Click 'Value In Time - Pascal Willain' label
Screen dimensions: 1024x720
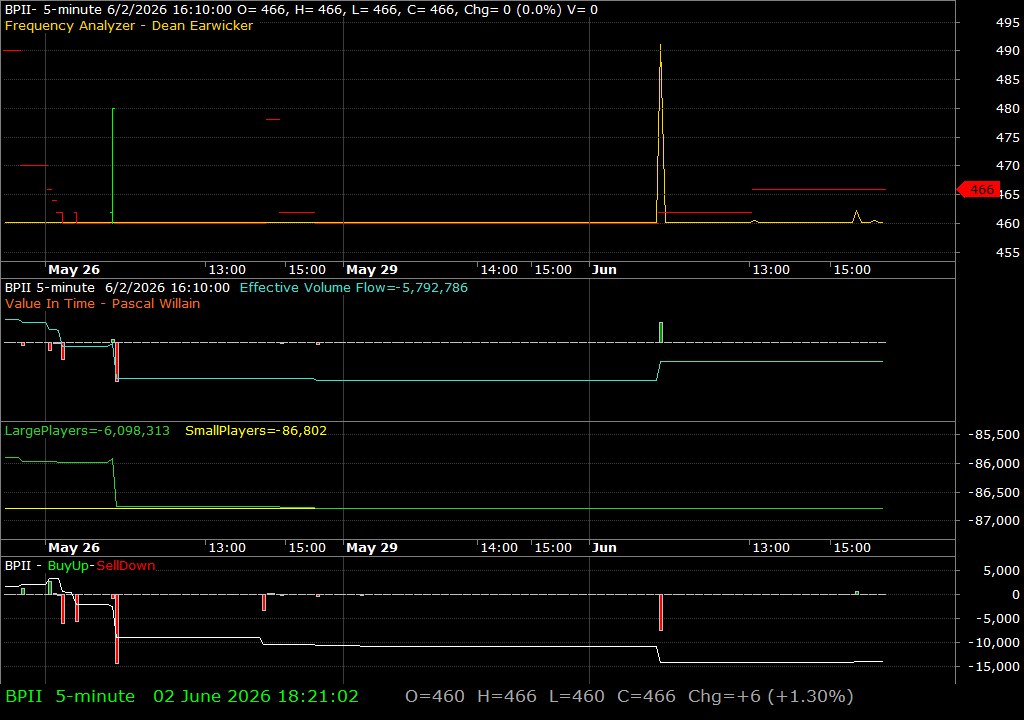point(103,303)
